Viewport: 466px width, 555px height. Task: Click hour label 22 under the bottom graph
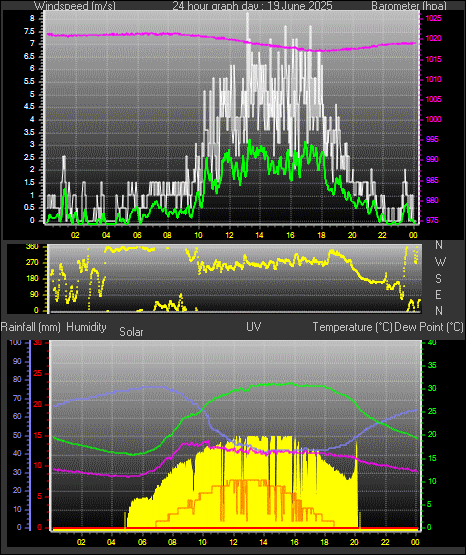point(385,542)
